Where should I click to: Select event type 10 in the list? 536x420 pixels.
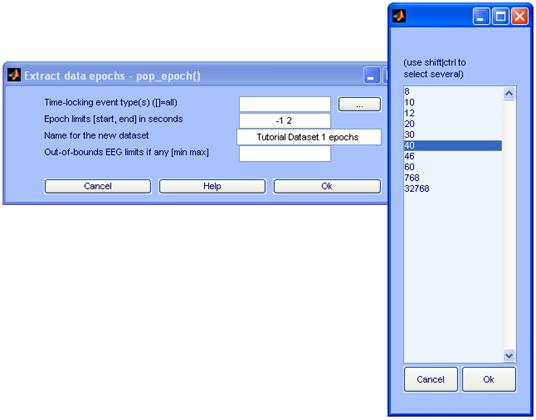pos(453,102)
